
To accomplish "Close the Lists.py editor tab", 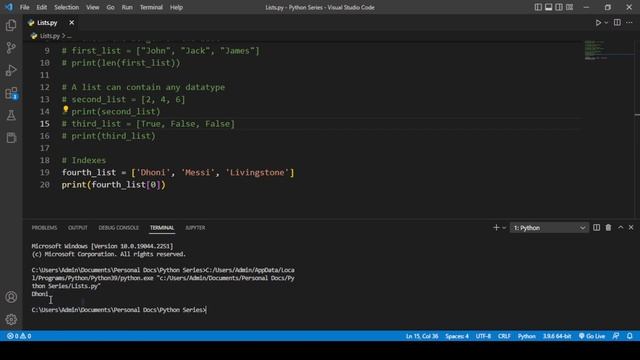I will 71,22.
